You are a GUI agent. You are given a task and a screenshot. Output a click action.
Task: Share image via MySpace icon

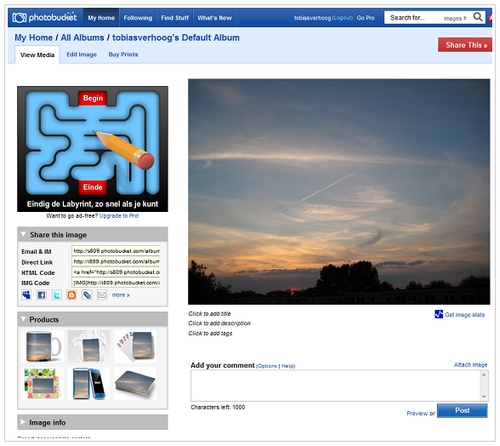coord(26,295)
